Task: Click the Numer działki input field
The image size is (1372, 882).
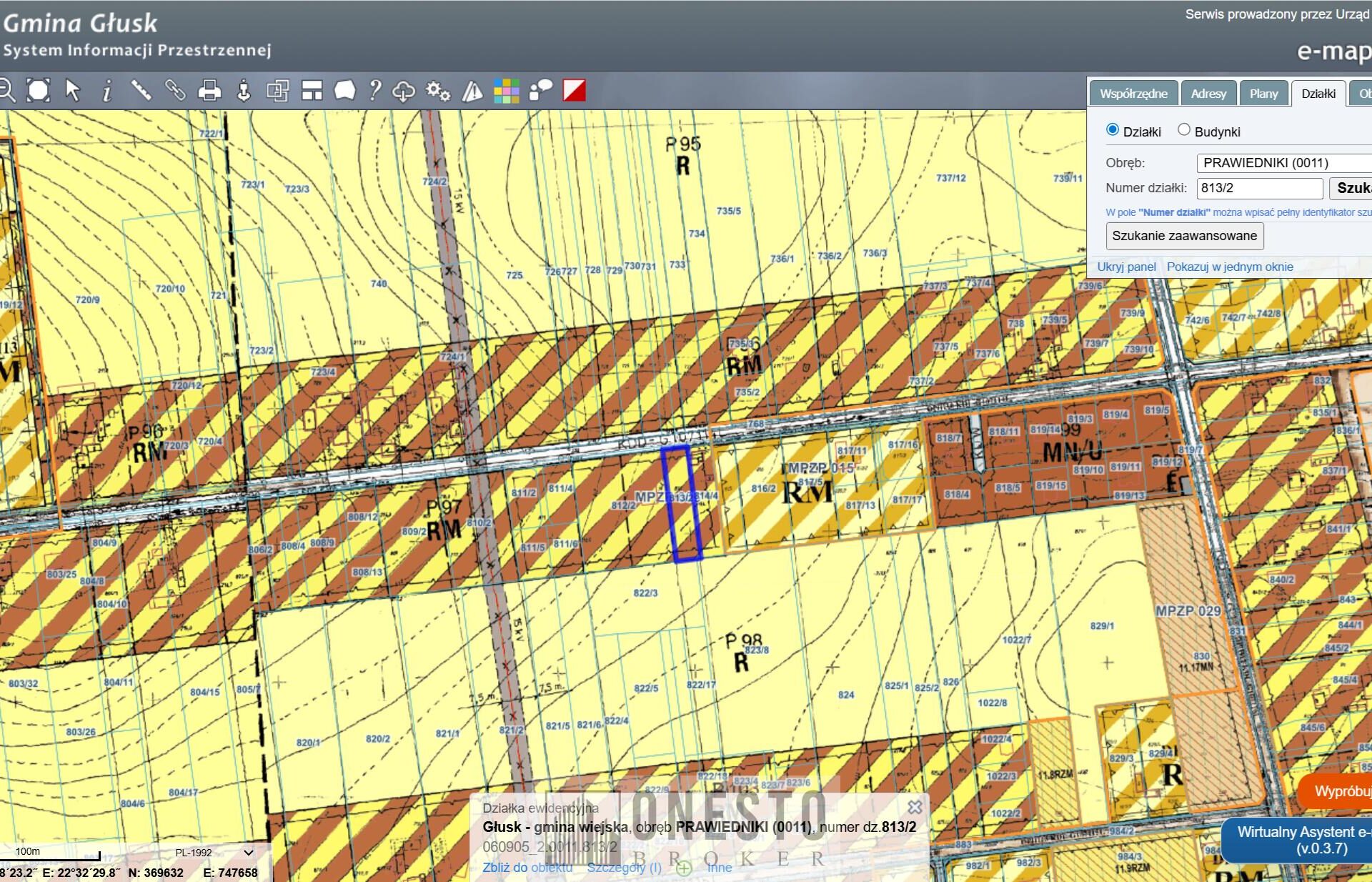Action: 1260,188
